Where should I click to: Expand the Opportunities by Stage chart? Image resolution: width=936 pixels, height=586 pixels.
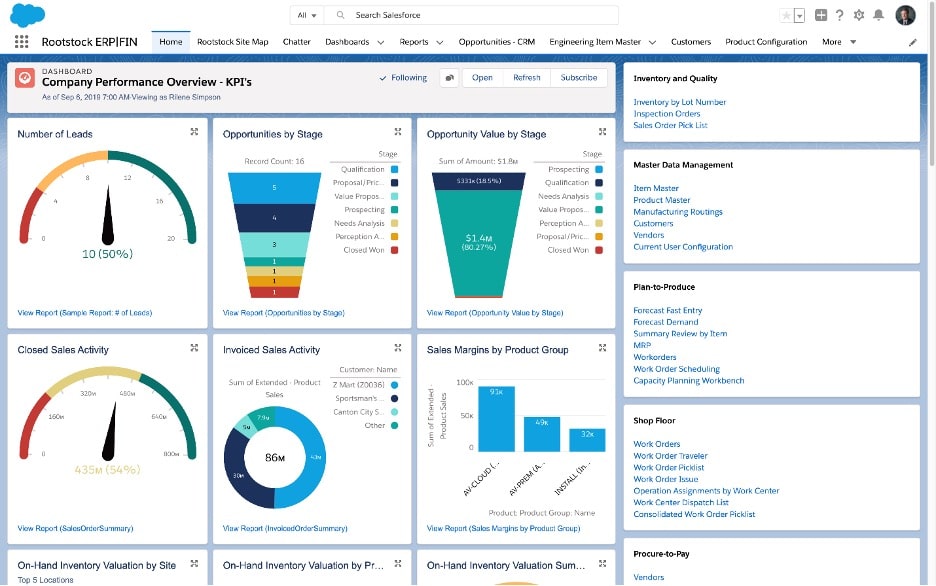coord(398,131)
